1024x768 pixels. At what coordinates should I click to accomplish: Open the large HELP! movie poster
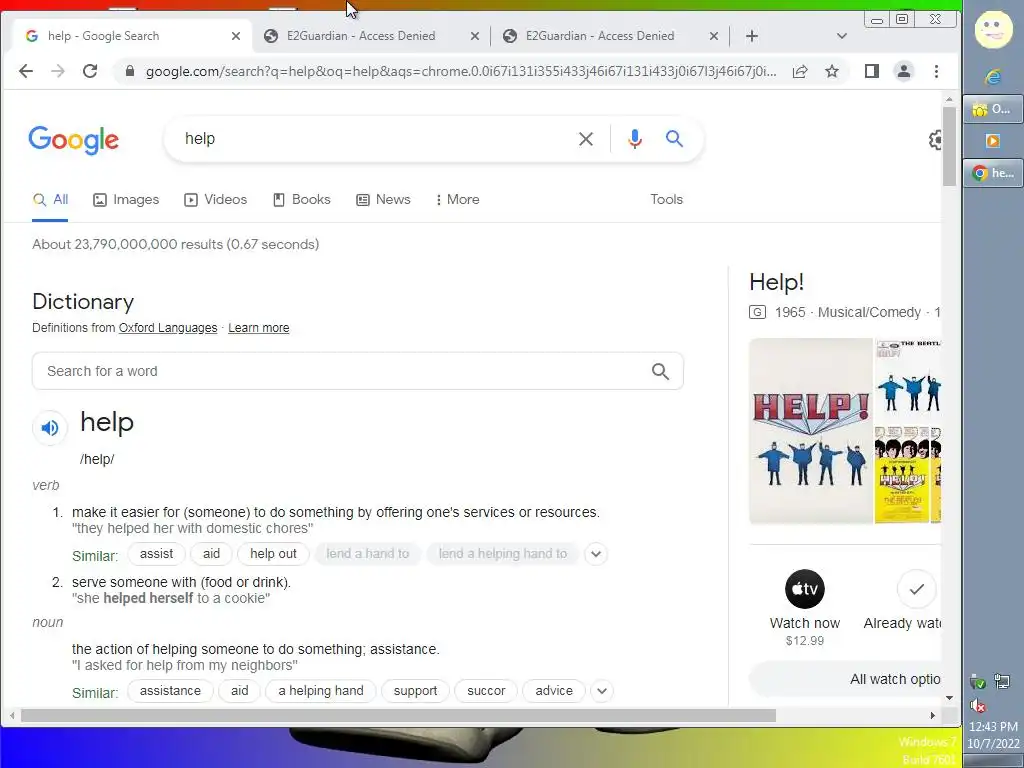811,431
